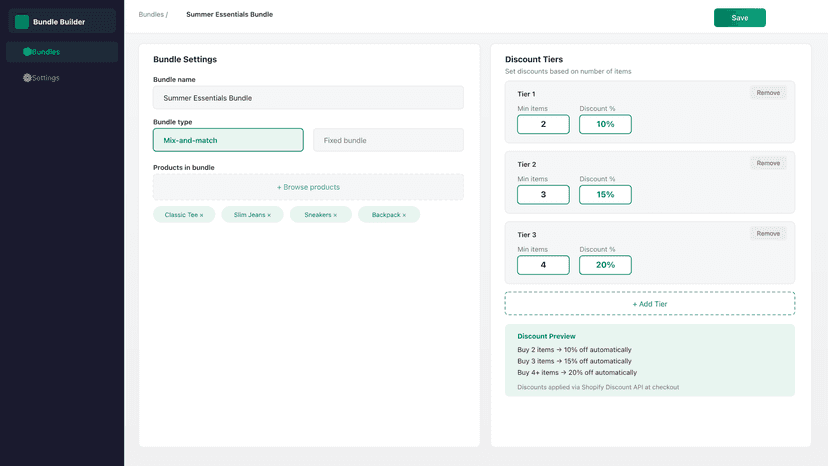Edit Tier 2 Discount % field

[605, 194]
